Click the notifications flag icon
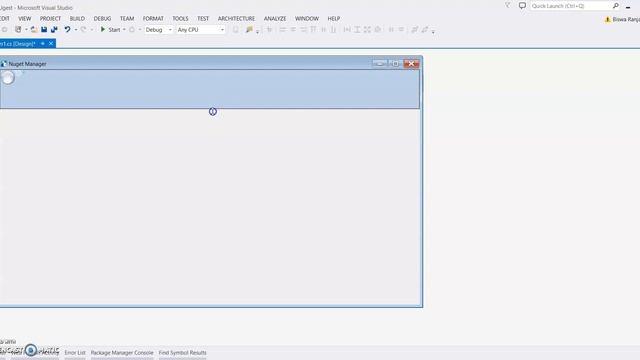 point(508,5)
